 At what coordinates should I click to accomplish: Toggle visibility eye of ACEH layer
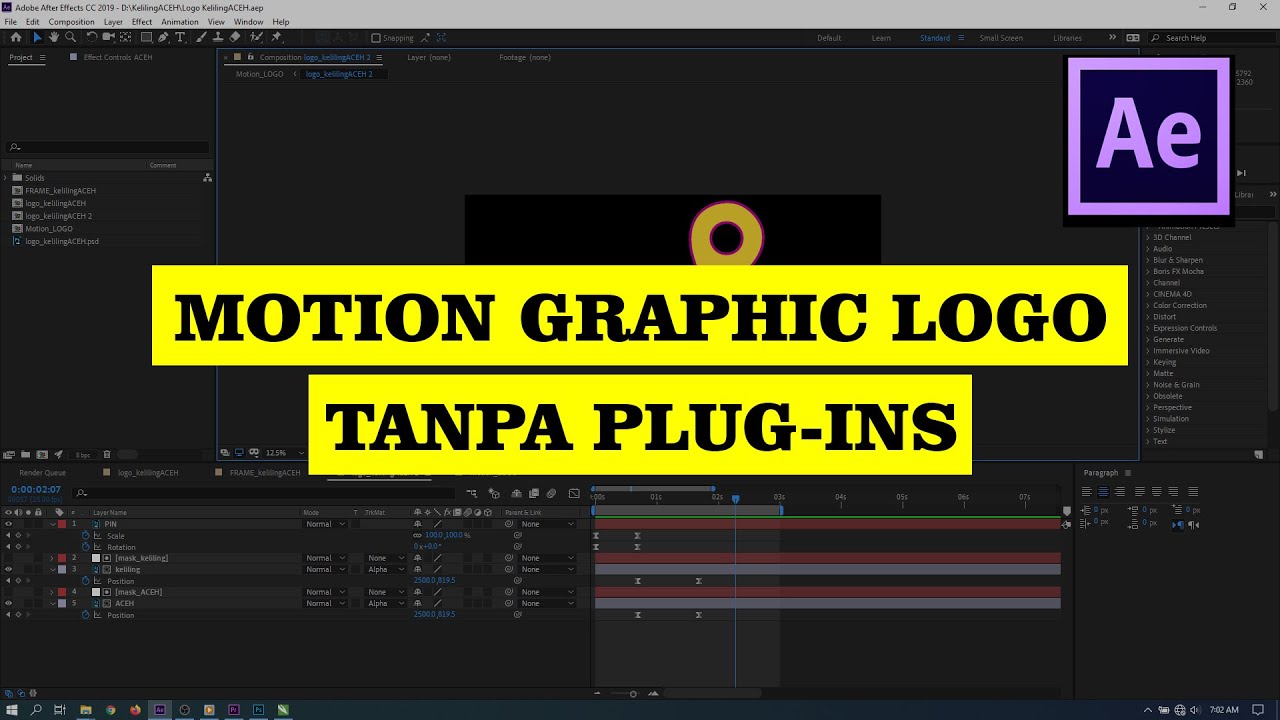8,603
